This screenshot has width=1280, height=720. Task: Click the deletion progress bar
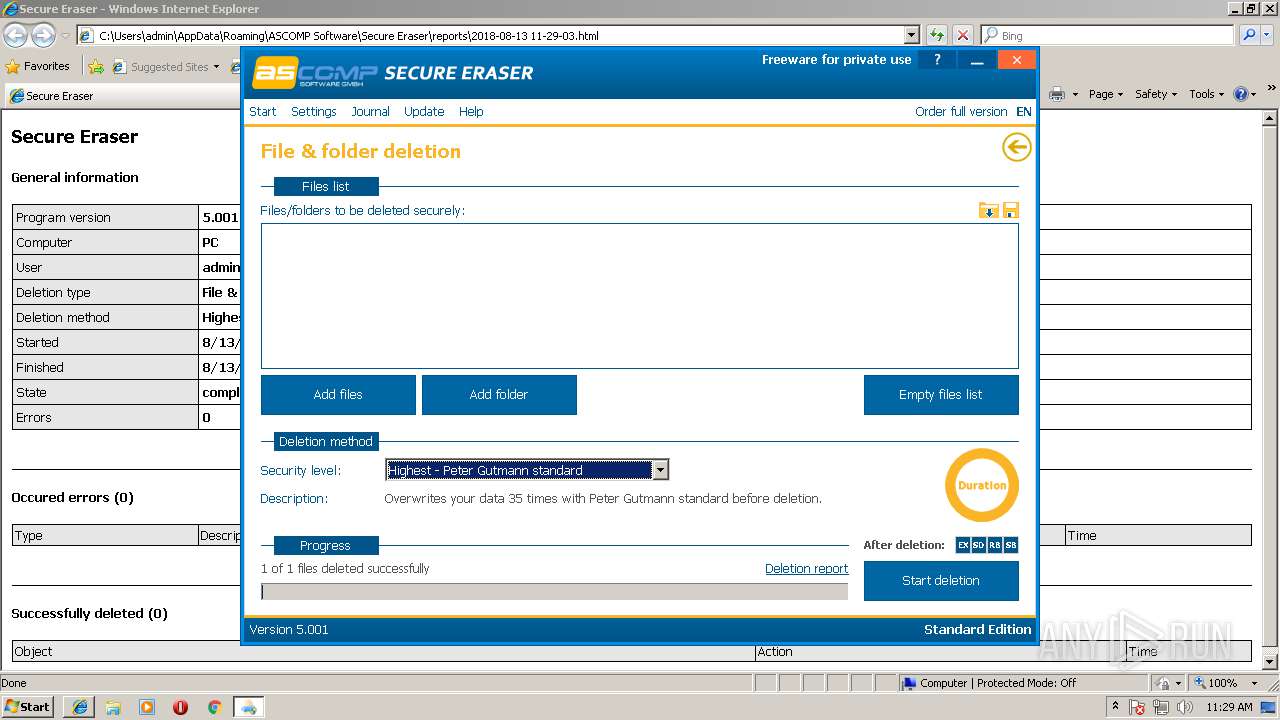point(554,591)
